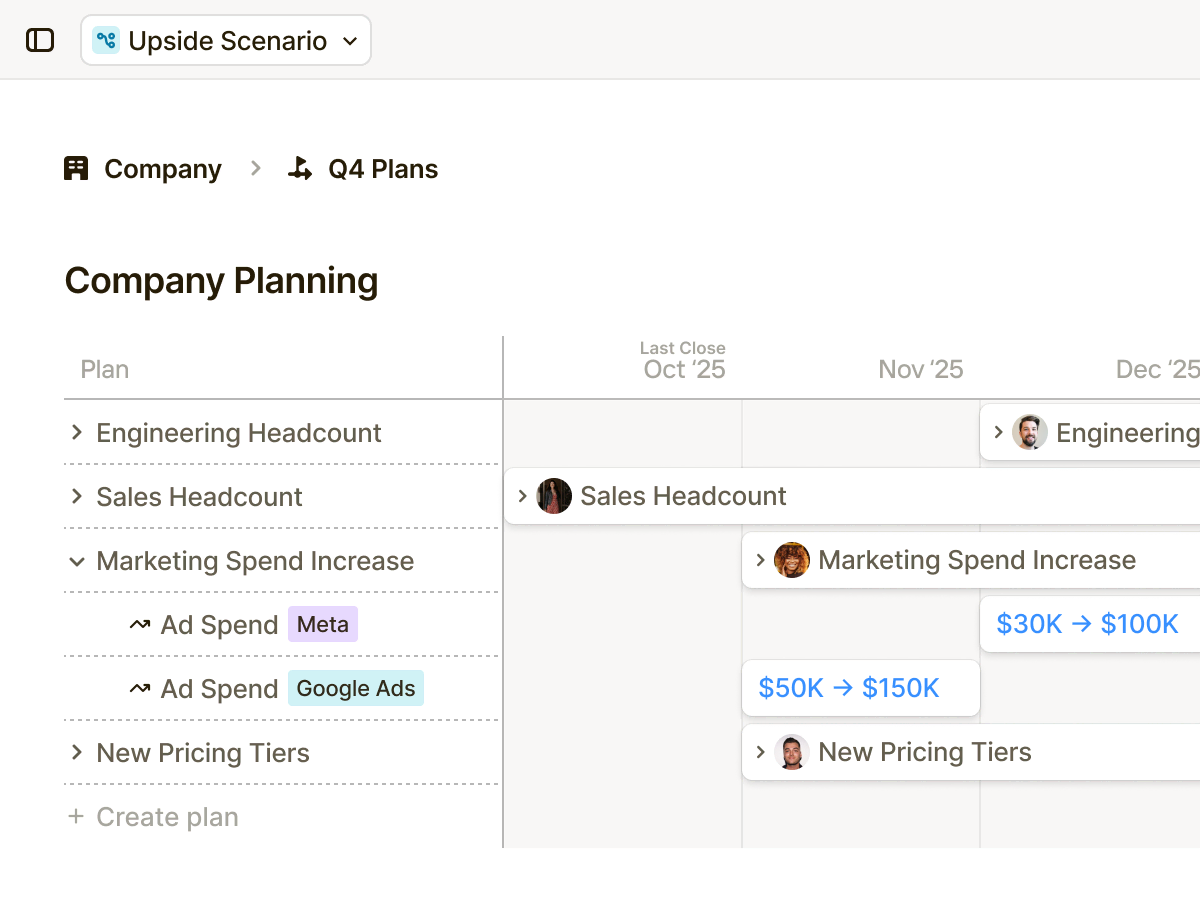Navigate to Company via the breadcrumb

click(x=162, y=168)
